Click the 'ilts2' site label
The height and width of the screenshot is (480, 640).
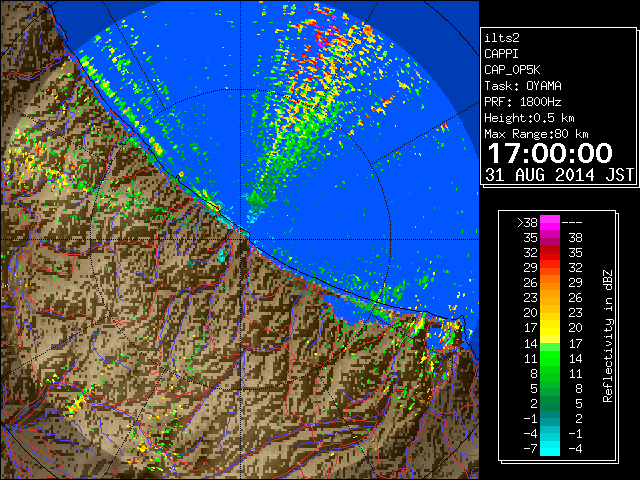point(502,38)
